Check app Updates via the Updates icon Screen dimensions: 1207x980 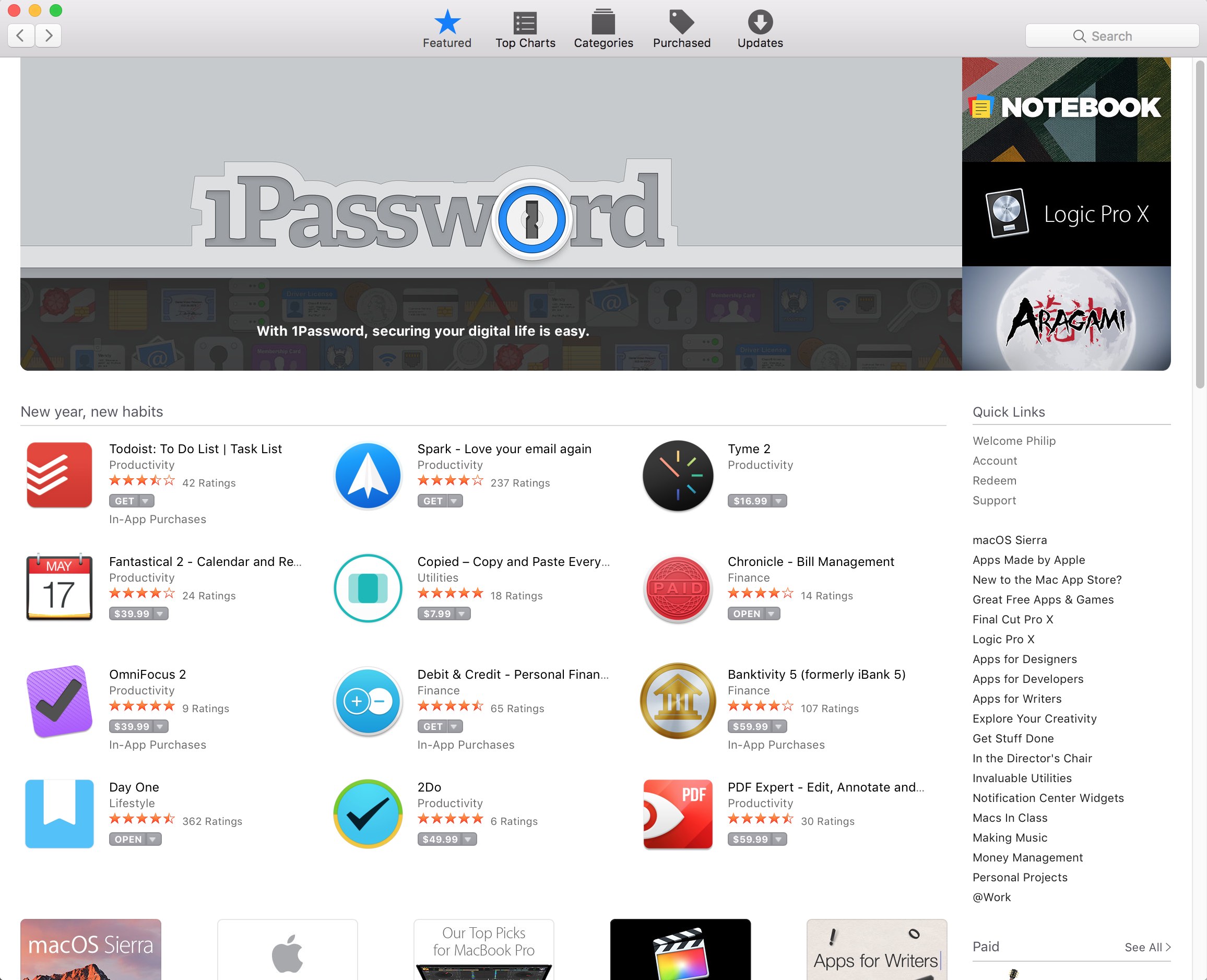click(759, 23)
